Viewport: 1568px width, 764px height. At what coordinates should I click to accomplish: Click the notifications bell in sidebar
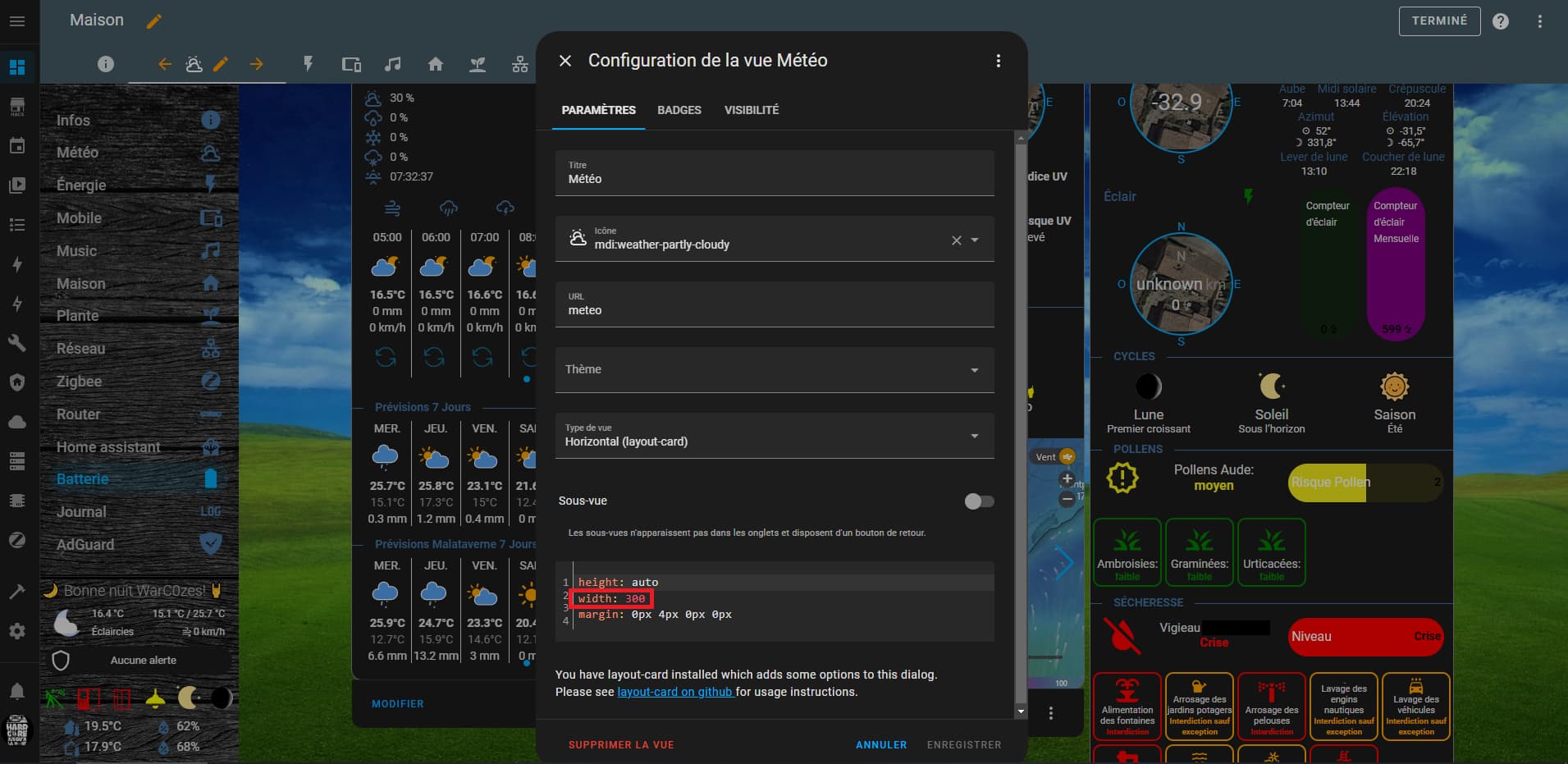point(16,691)
